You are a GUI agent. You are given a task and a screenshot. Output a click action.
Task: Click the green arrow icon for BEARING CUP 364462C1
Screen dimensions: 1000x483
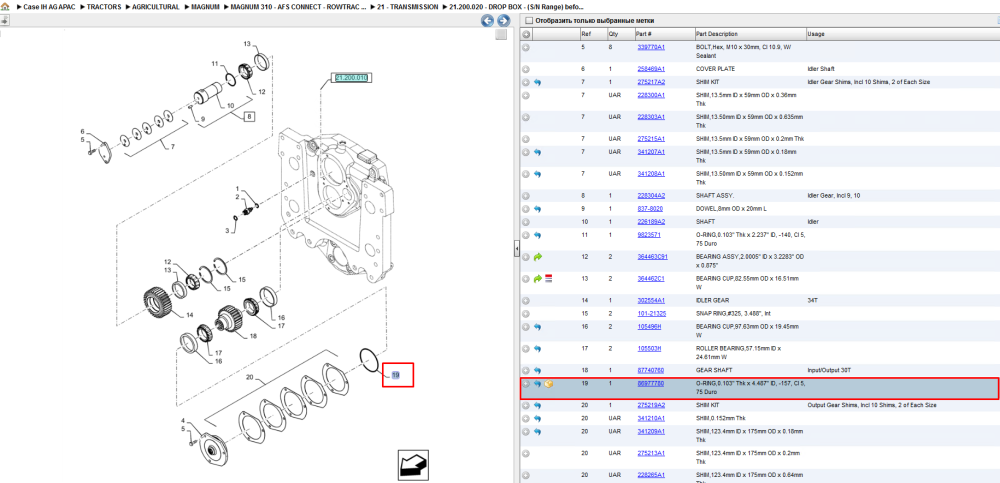[537, 279]
